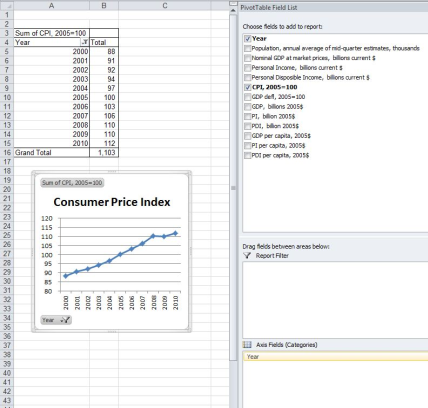428x408 pixels.
Task: Click the scroll up arrow of worksheet
Action: pyautogui.click(x=233, y=10)
